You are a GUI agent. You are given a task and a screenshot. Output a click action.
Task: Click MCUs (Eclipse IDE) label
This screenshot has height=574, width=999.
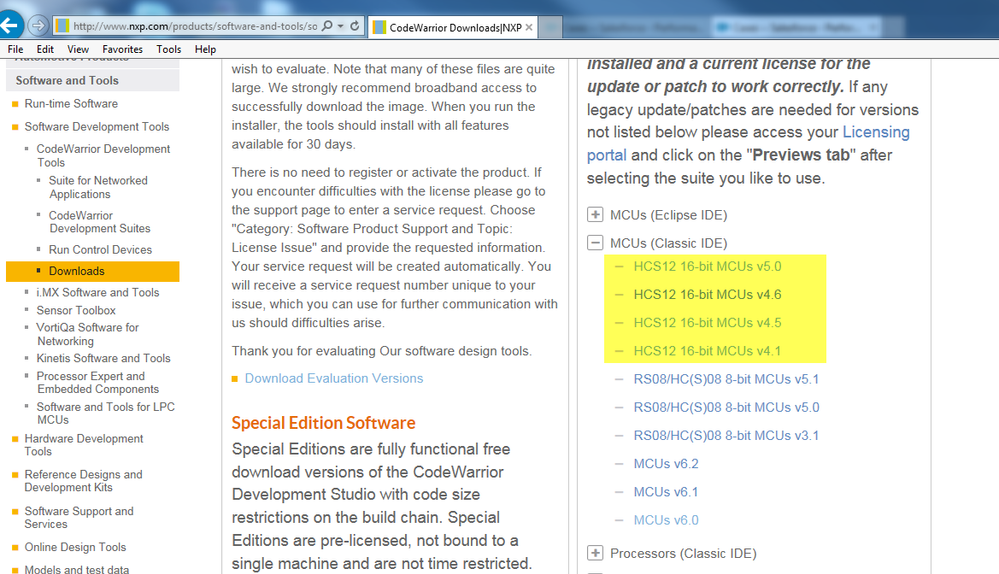click(668, 215)
